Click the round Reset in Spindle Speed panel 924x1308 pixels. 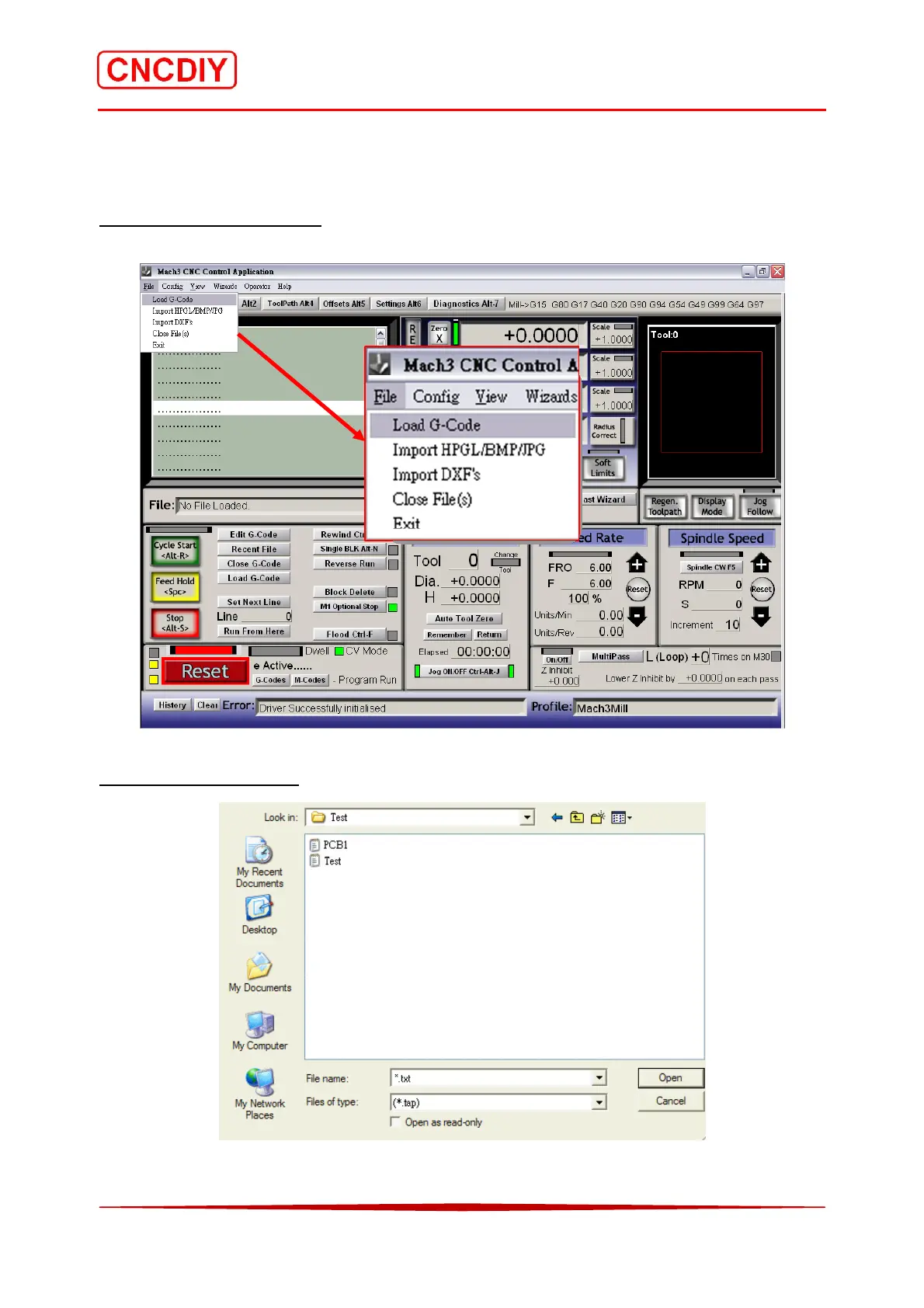[x=762, y=590]
